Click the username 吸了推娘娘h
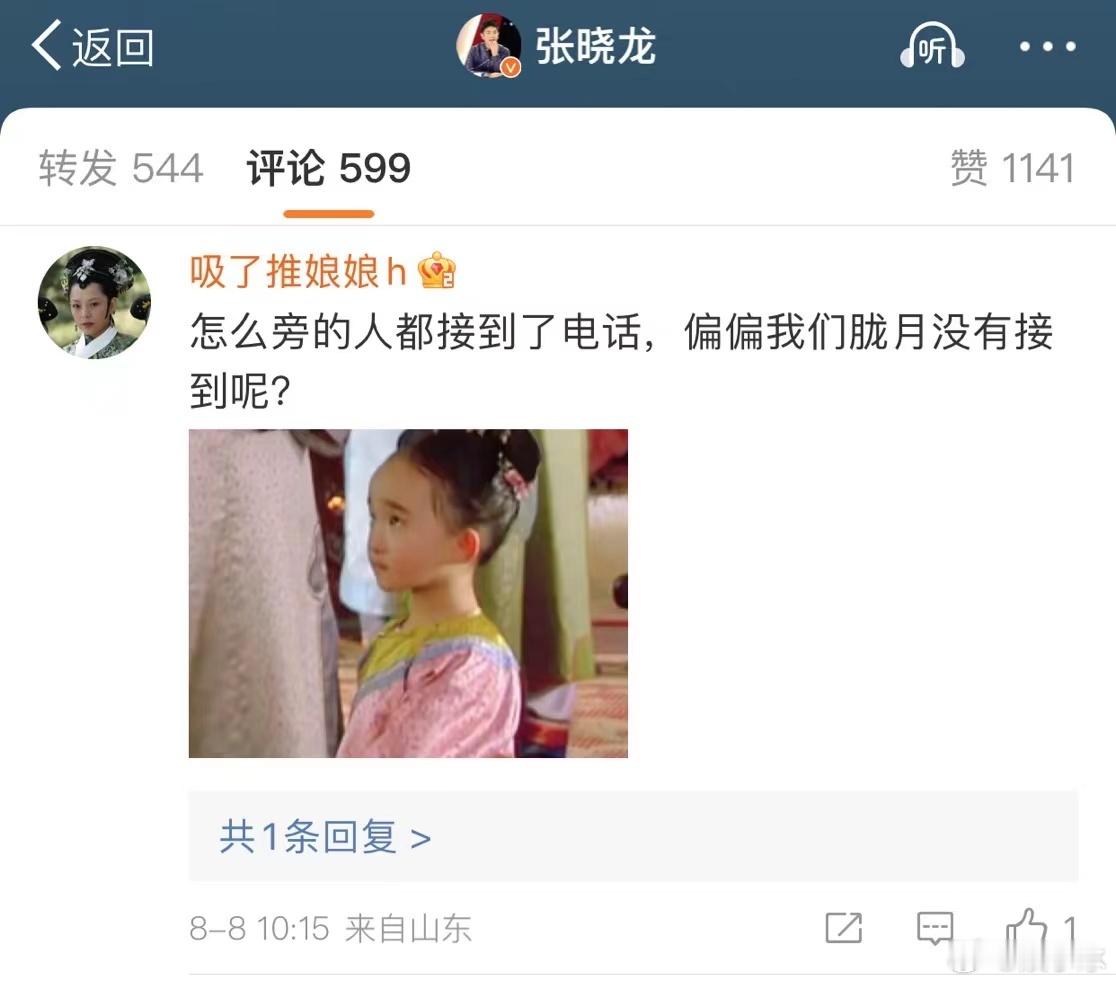The width and height of the screenshot is (1116, 984). click(x=298, y=272)
